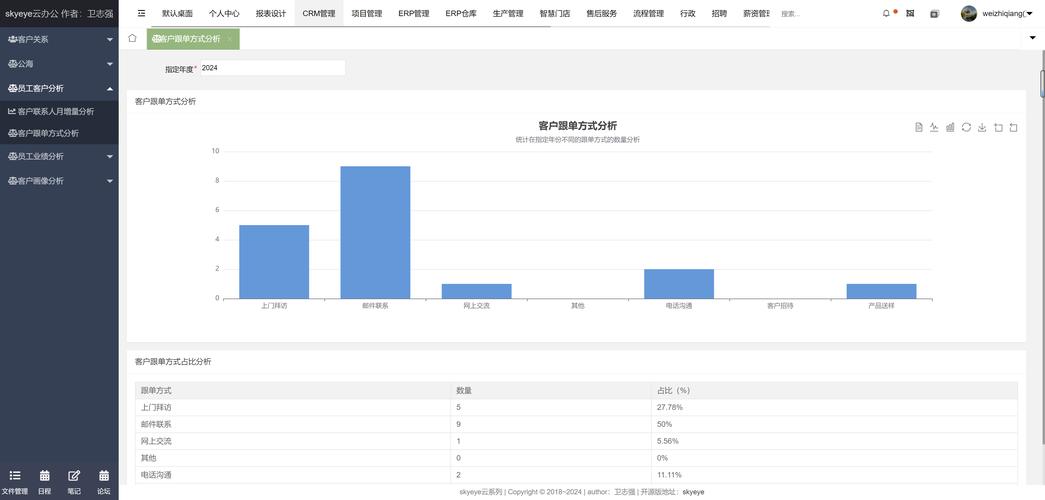The width and height of the screenshot is (1045, 500).
Task: Toggle the sidebar collapse hamburger icon
Action: click(141, 13)
